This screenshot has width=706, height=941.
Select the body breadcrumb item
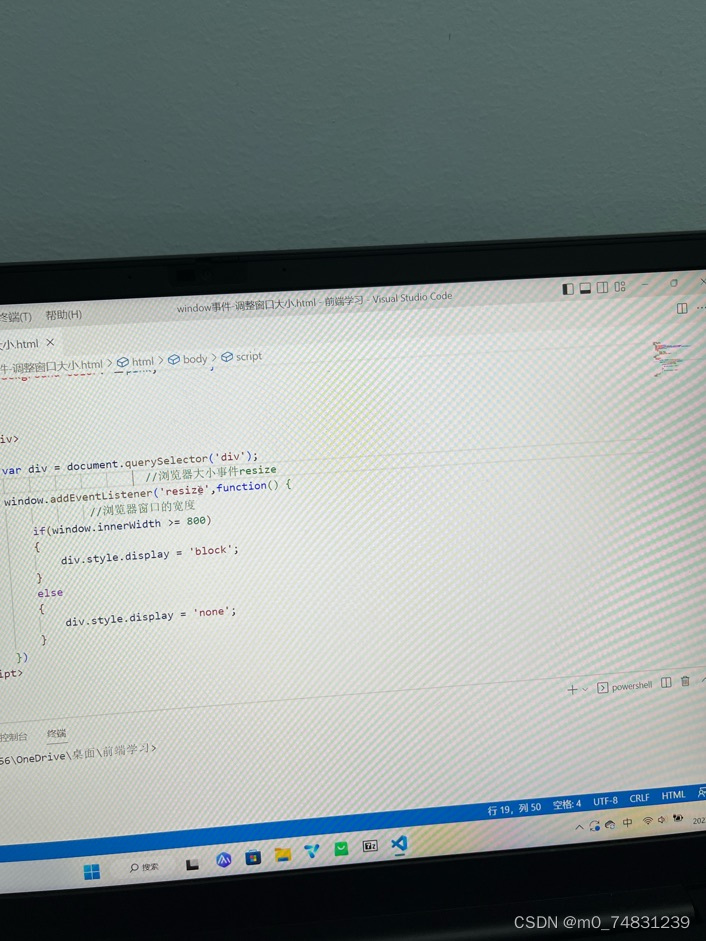(187, 359)
